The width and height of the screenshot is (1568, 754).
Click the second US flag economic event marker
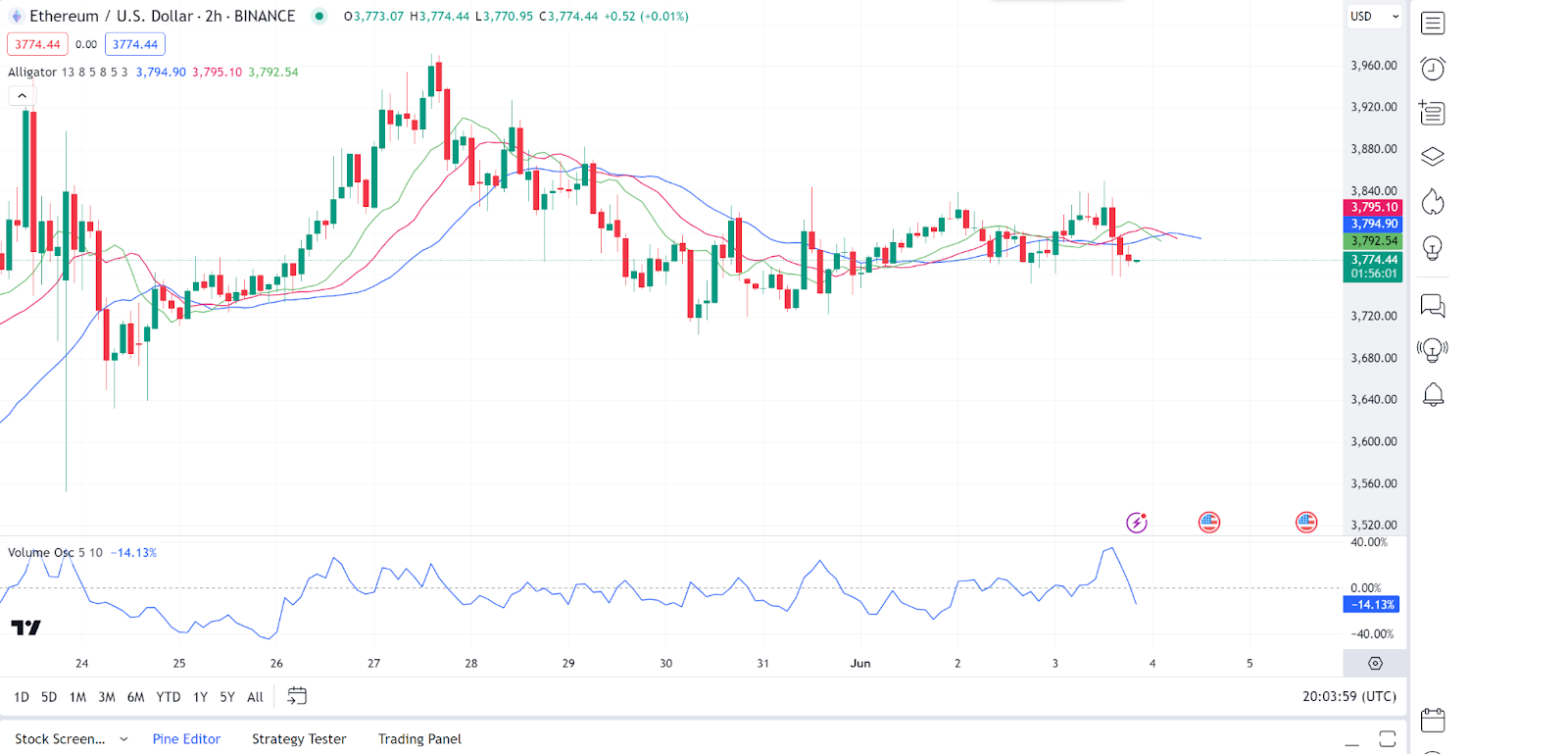tap(1306, 523)
